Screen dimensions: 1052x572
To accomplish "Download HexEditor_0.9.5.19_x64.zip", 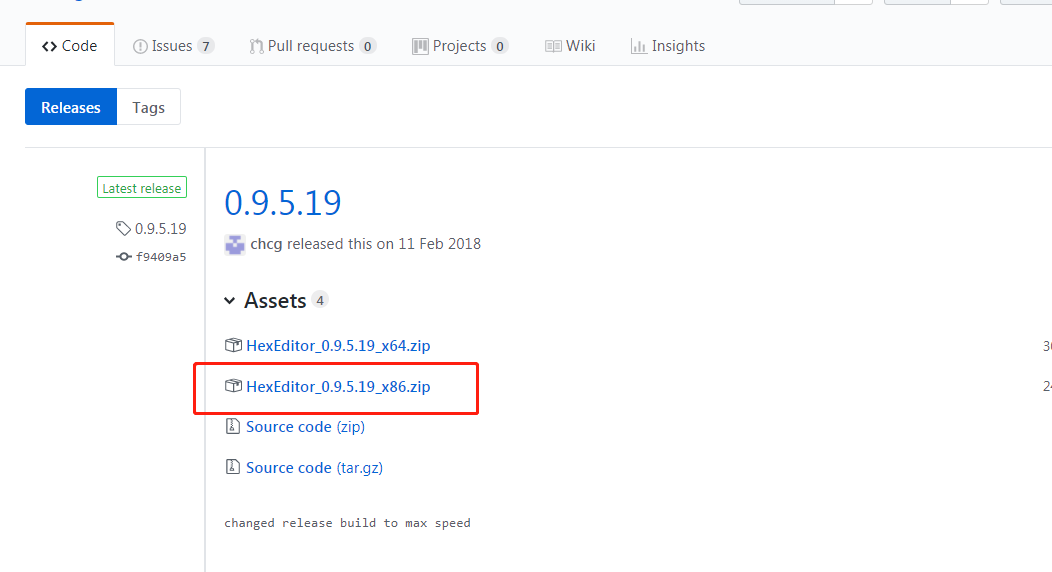I will 338,346.
